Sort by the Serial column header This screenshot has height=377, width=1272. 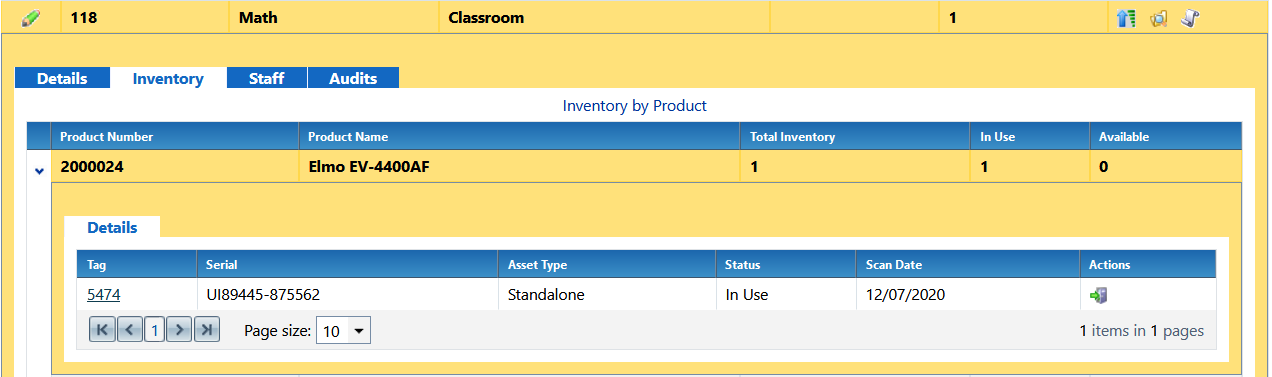pyautogui.click(x=221, y=265)
